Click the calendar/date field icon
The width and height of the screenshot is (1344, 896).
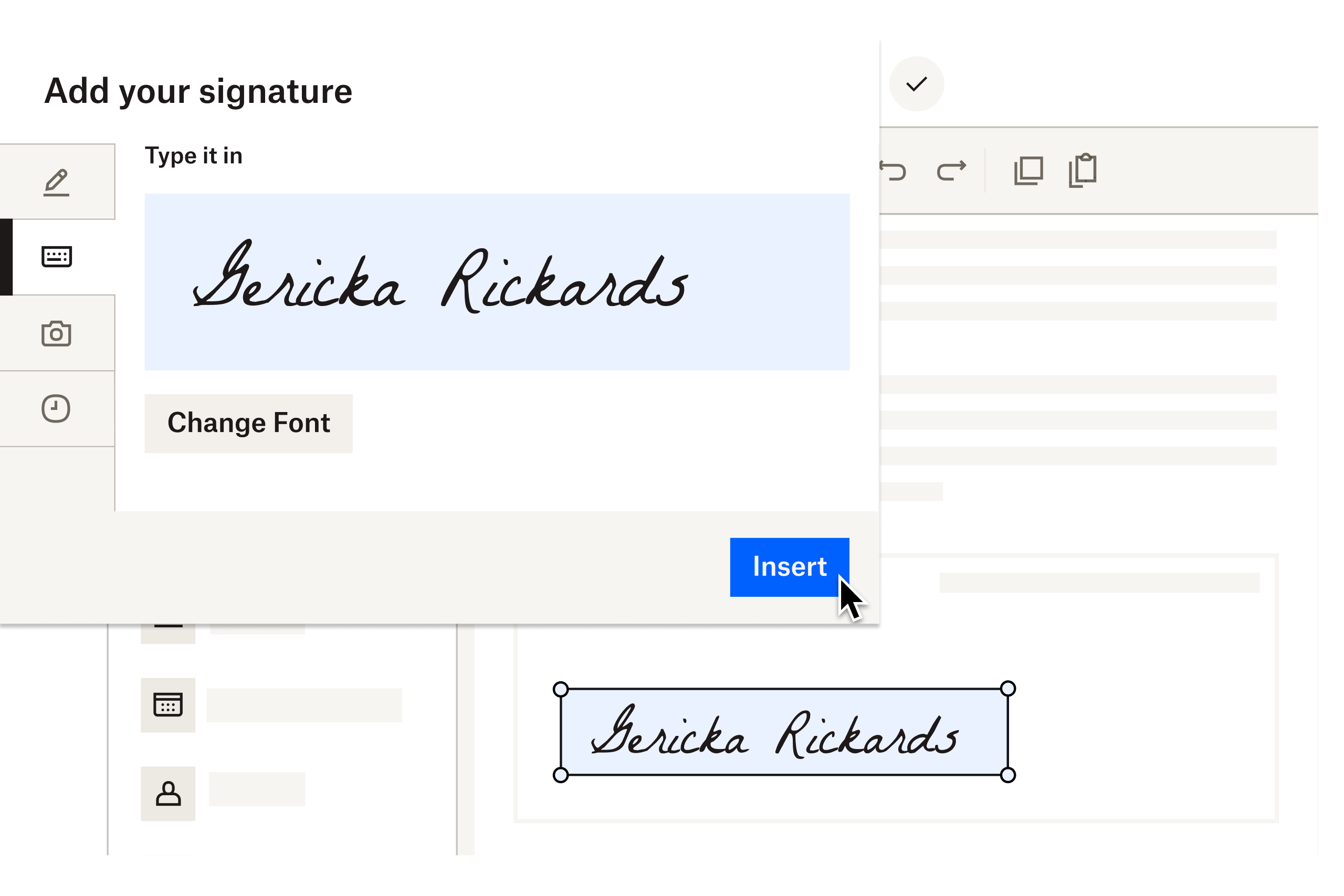168,705
